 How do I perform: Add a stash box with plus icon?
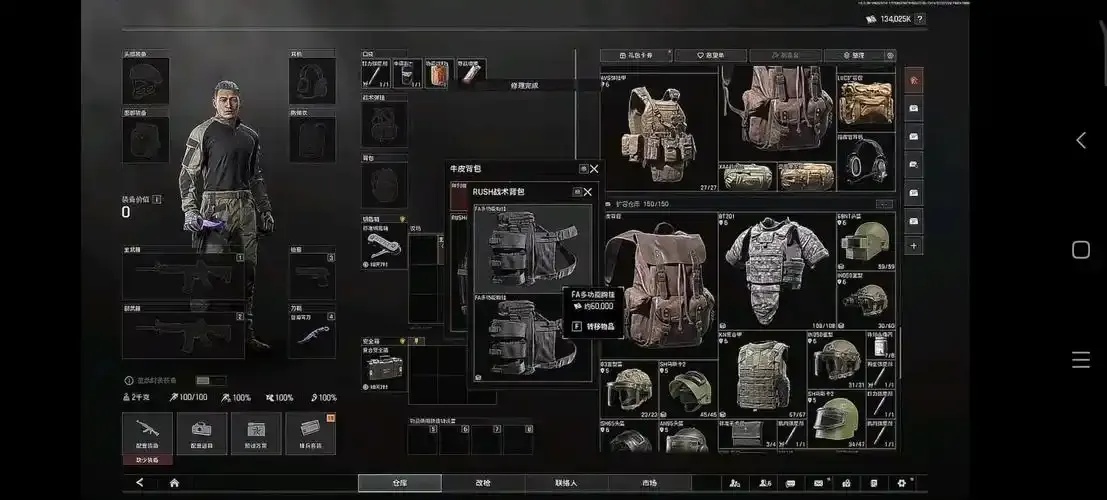(x=914, y=246)
